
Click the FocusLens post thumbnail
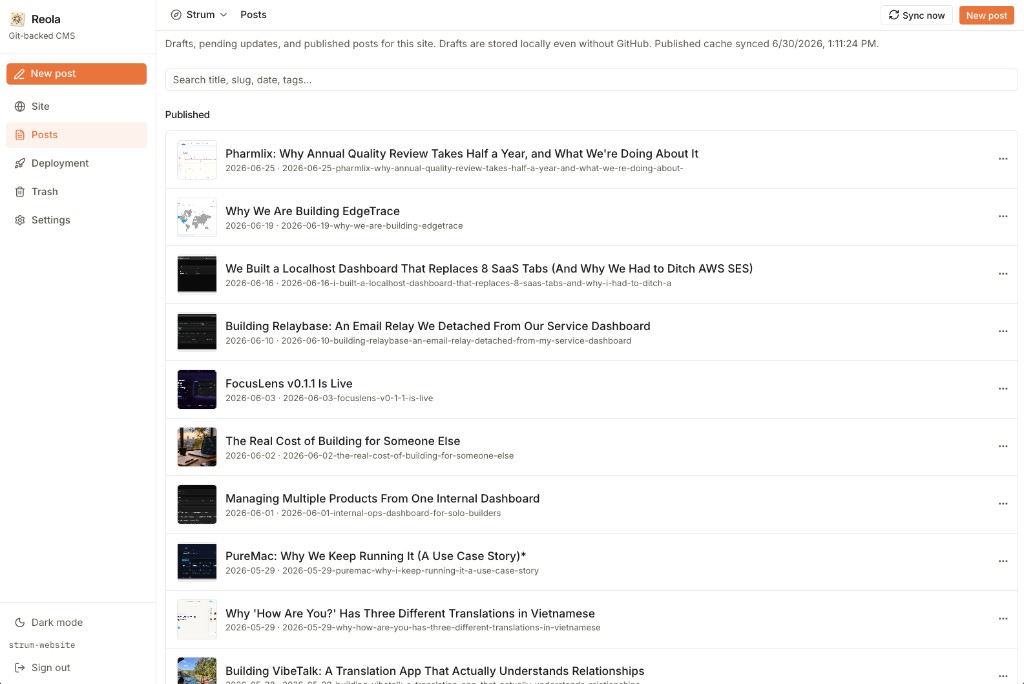[x=197, y=389]
